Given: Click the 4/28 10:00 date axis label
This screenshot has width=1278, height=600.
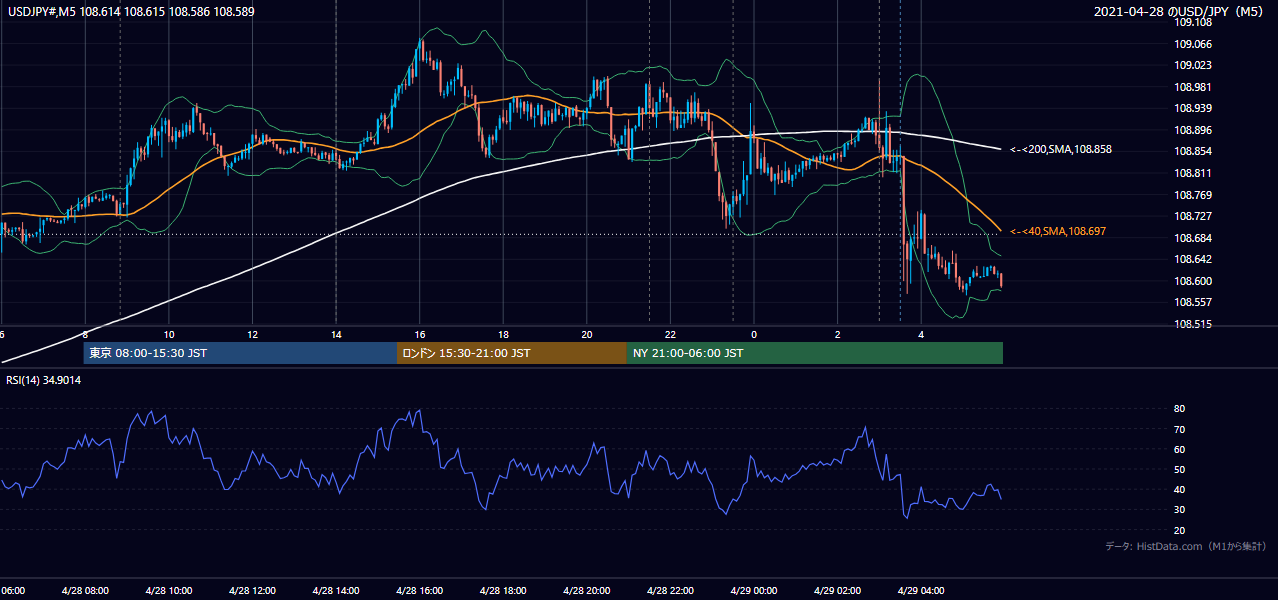Looking at the screenshot, I should point(168,591).
